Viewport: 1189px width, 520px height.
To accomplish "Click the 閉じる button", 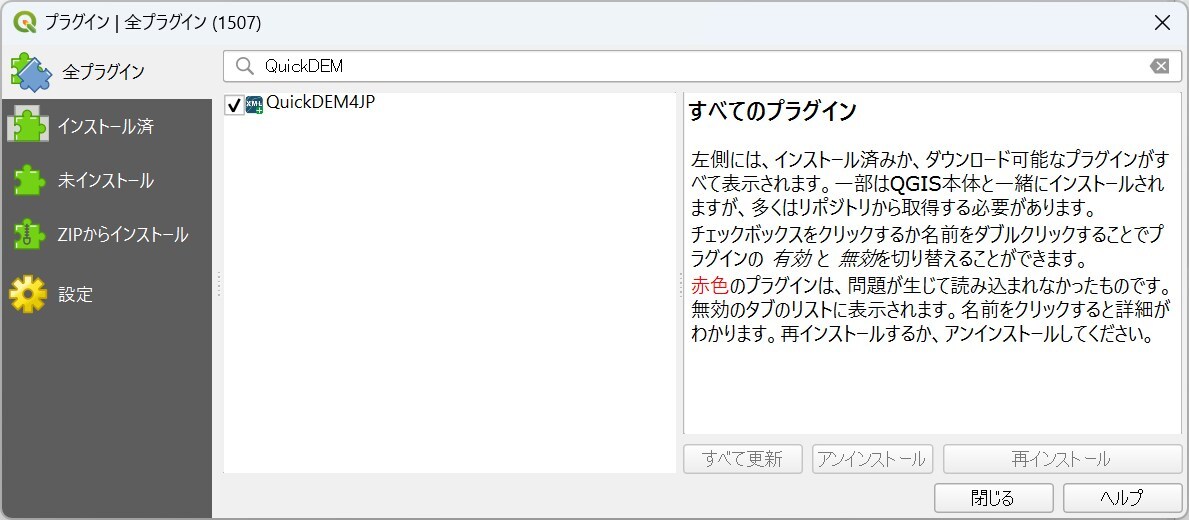I will (993, 498).
